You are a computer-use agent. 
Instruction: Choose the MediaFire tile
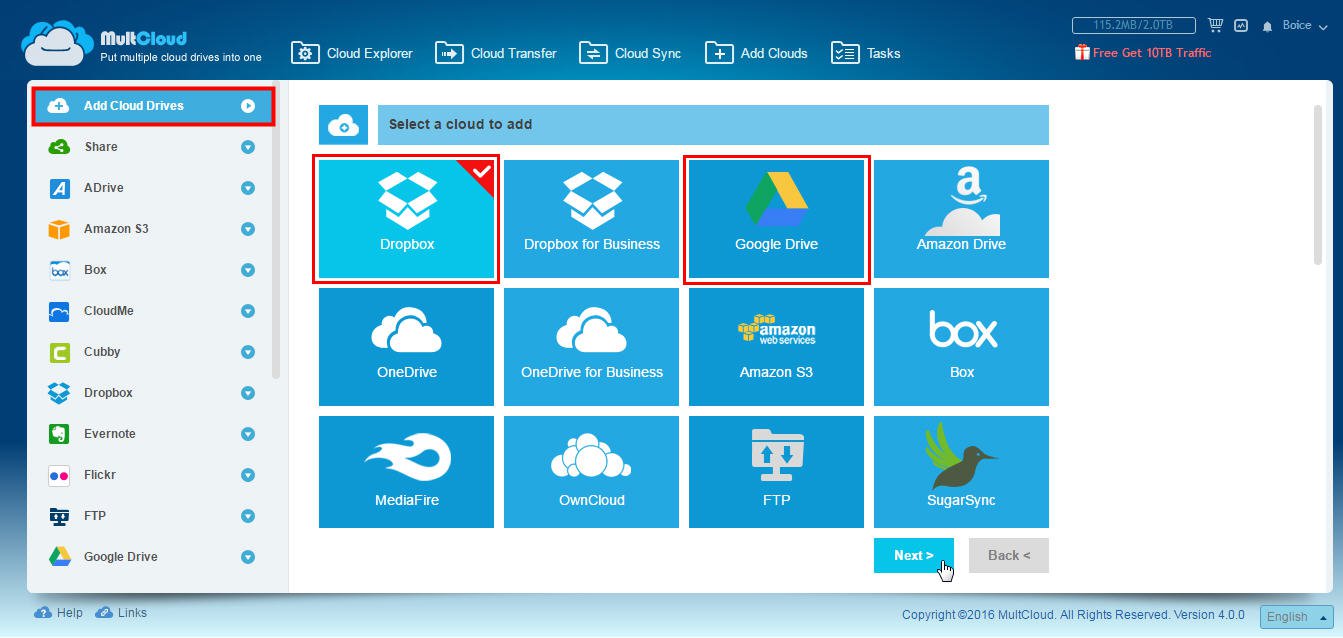point(406,472)
